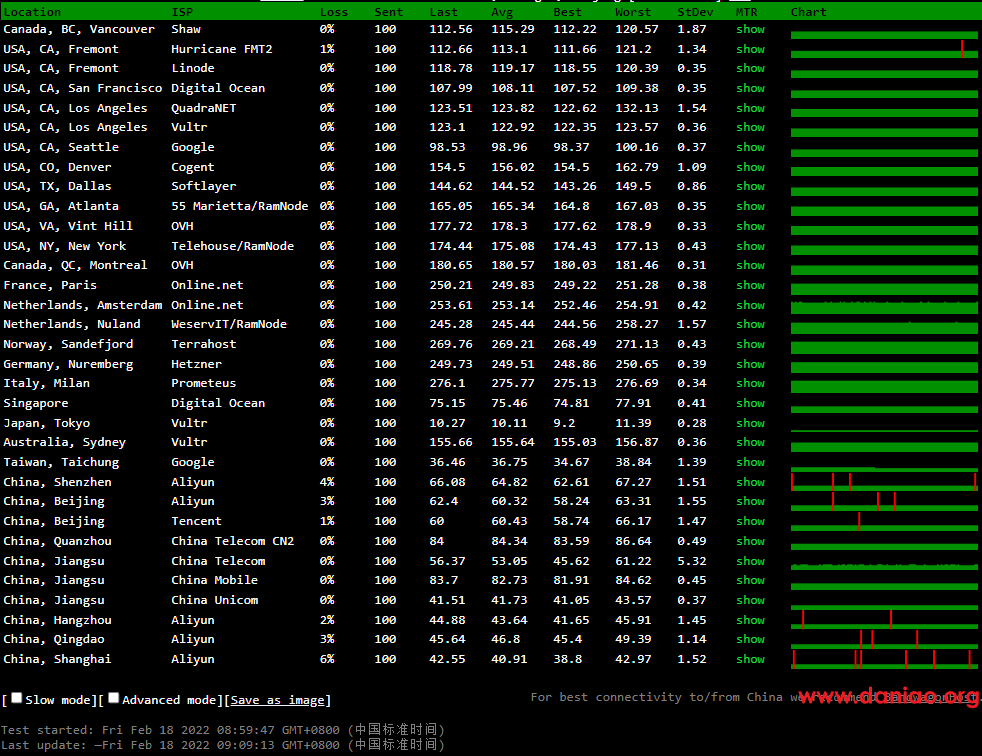982x756 pixels.
Task: Click the Shanghai Aliyun latency chart
Action: coord(884,660)
